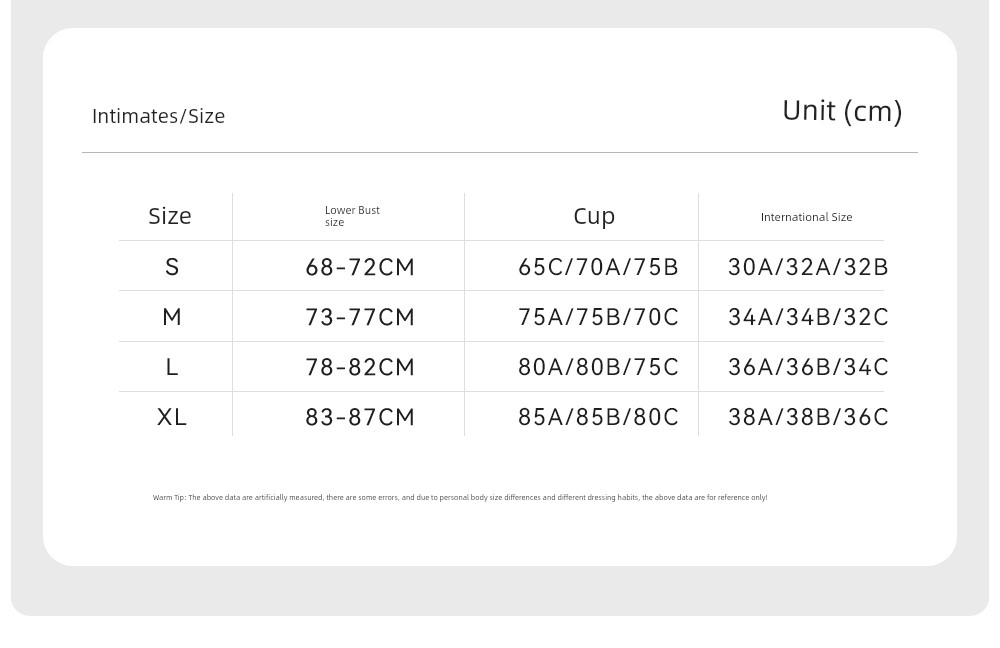Screen dimensions: 1000x648
Task: Click the 65C/70A/75B cup cell
Action: click(x=598, y=267)
